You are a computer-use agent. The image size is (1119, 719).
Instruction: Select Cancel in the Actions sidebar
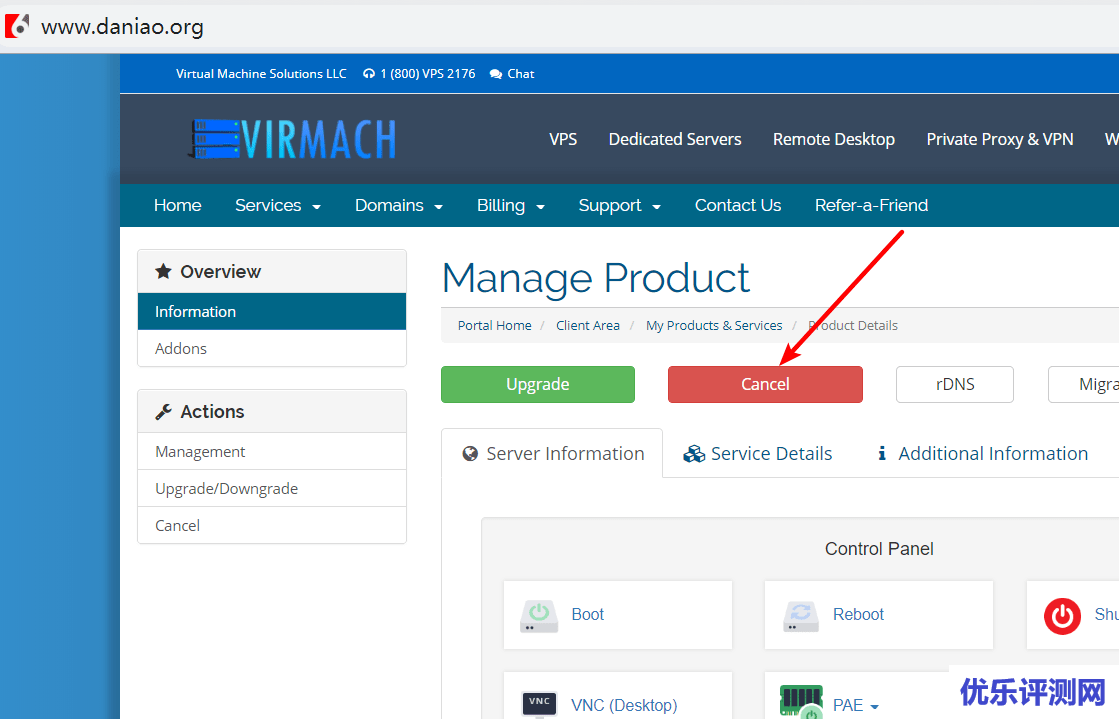point(272,526)
